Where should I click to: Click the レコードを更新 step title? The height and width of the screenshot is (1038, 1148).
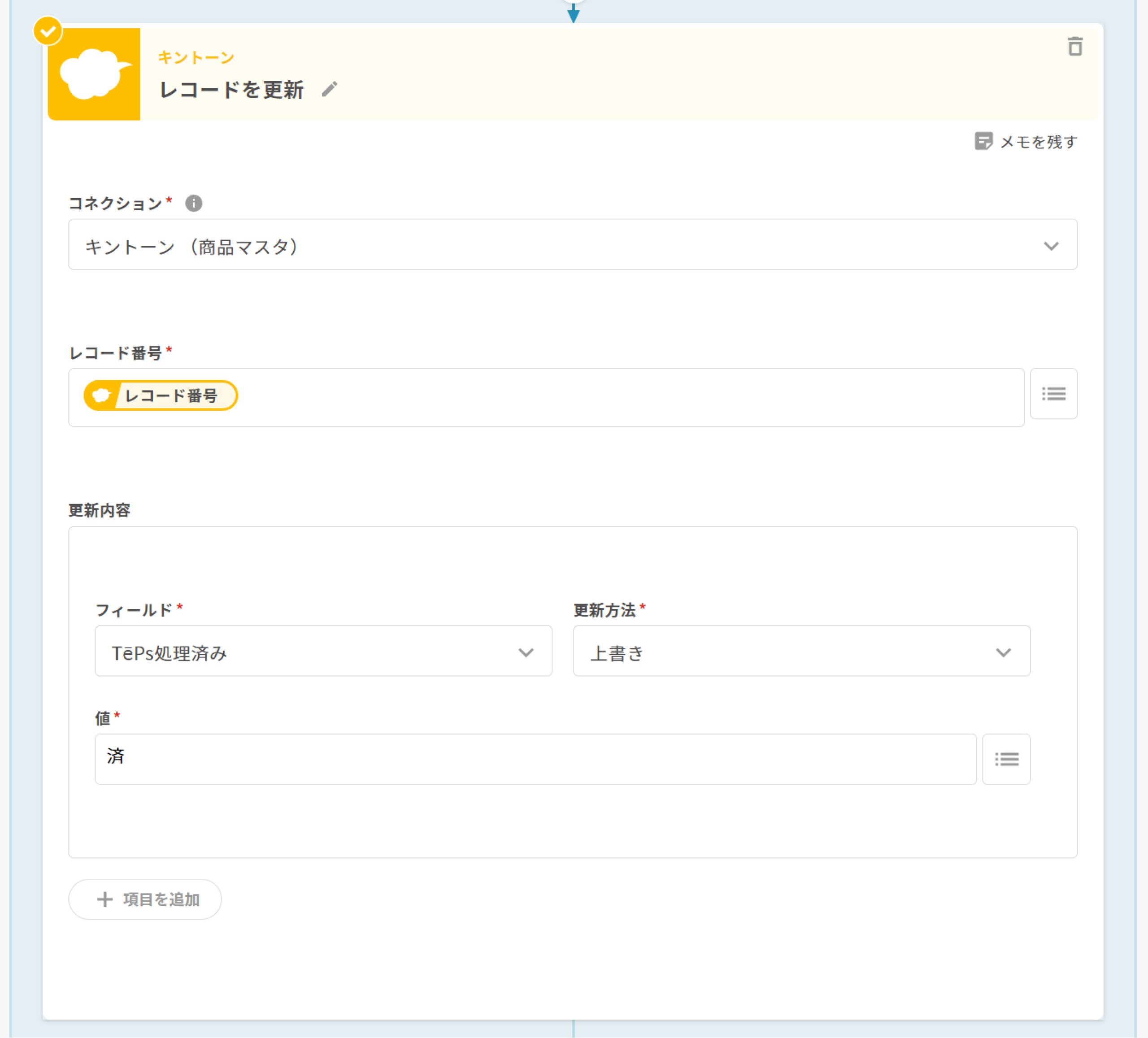pos(232,90)
